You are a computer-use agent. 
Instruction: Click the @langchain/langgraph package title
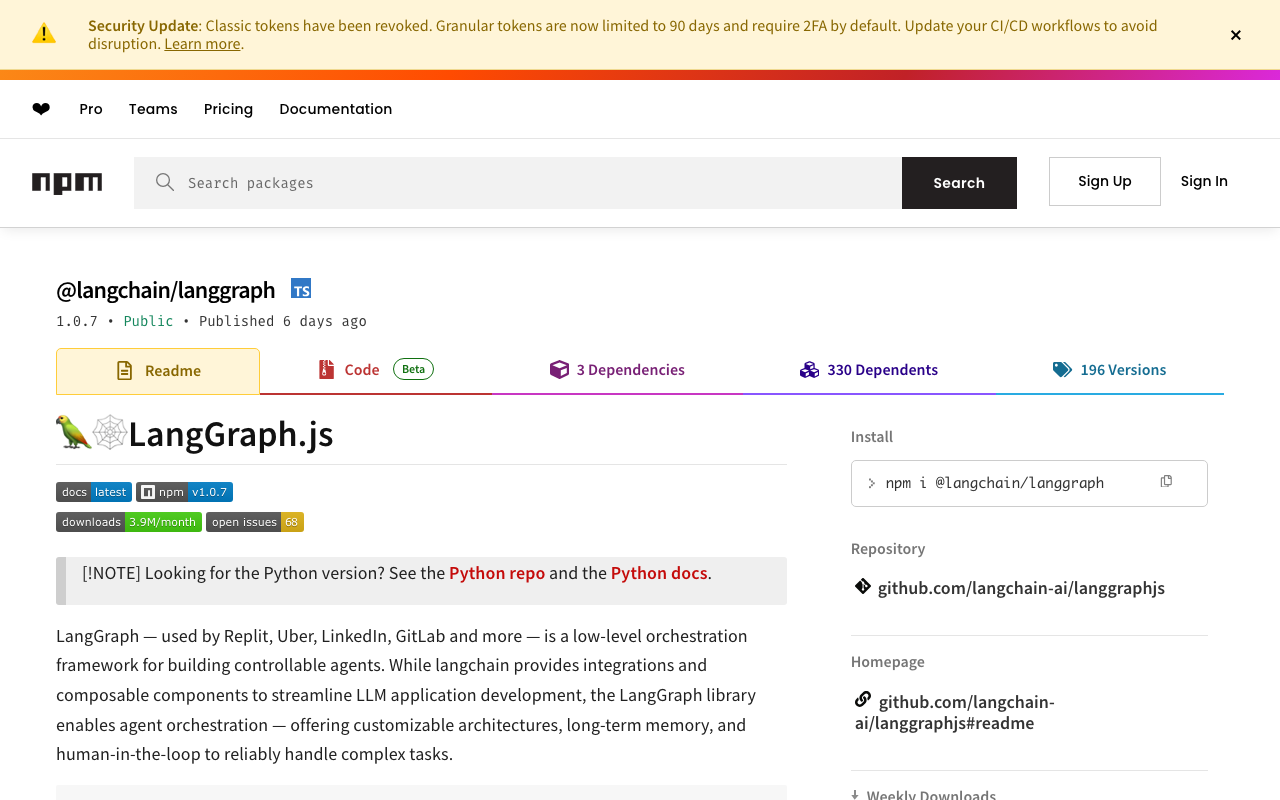pos(166,290)
